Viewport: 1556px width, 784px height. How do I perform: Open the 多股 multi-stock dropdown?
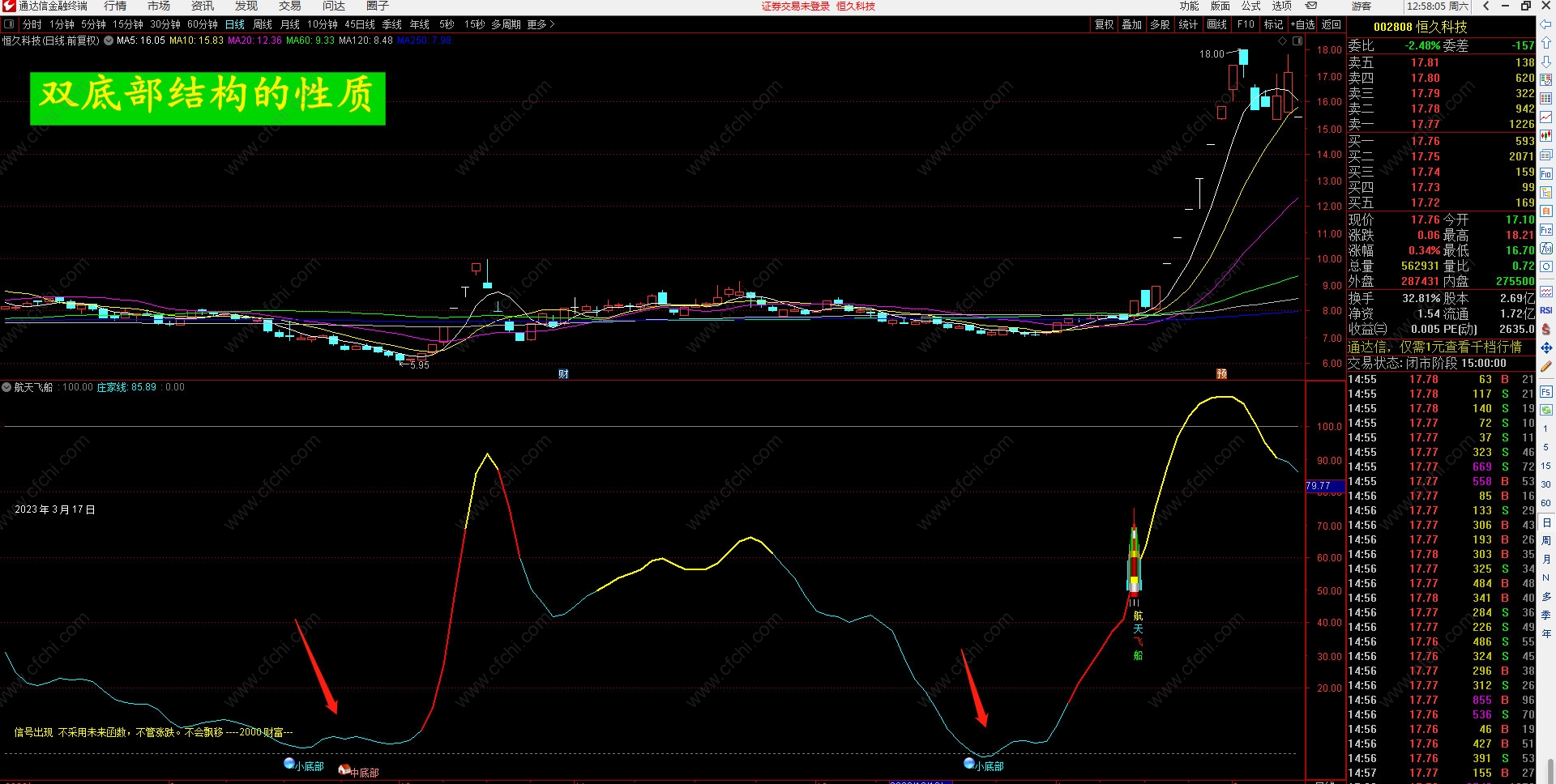(1160, 24)
